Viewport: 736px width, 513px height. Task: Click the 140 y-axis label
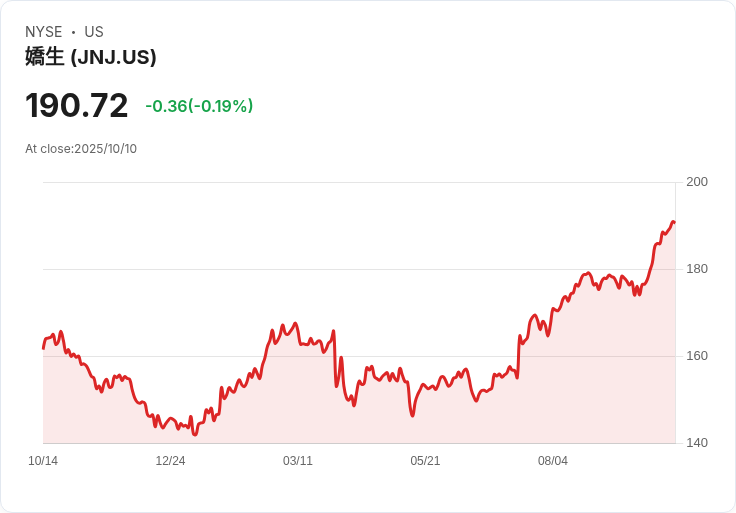coord(697,443)
